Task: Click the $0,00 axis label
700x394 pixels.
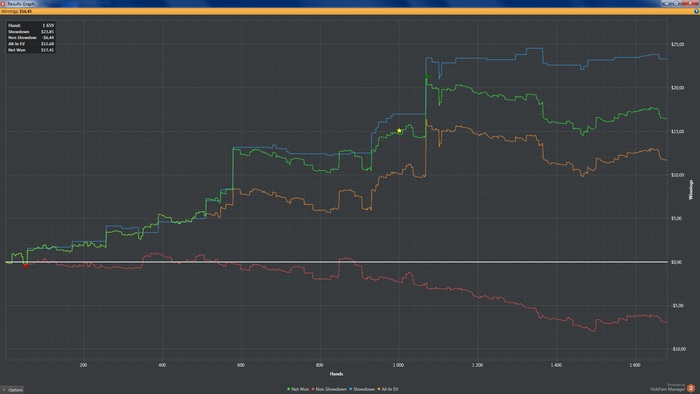Action: [x=676, y=262]
